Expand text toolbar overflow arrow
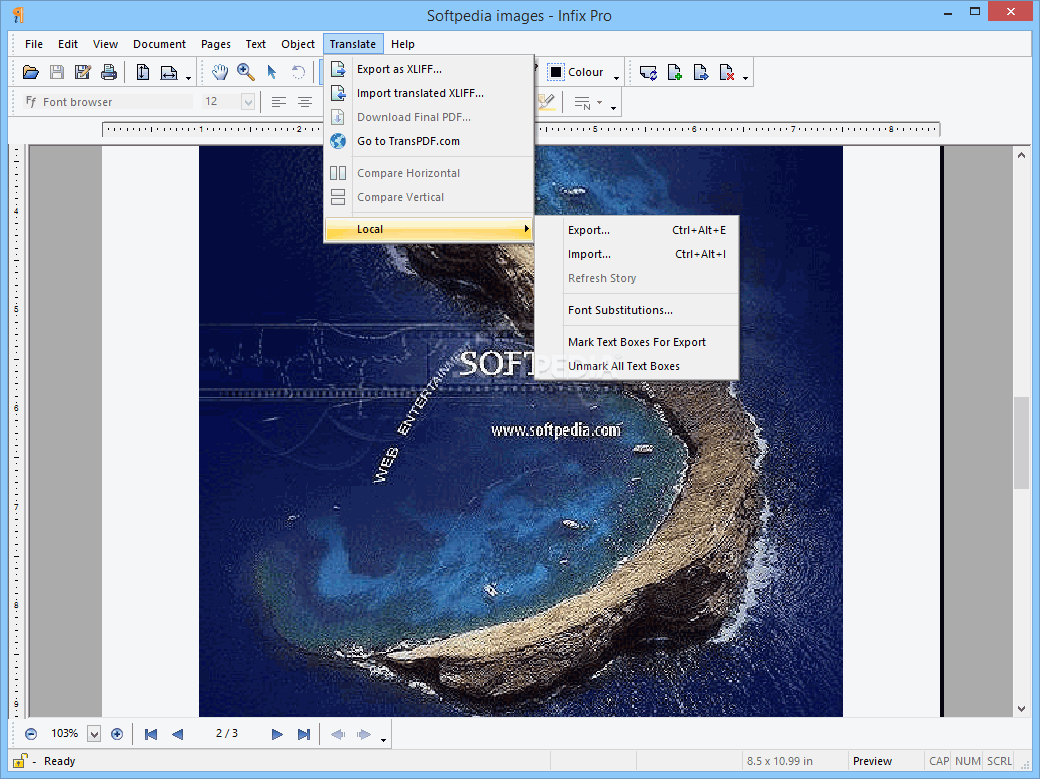Screen dimensions: 1040x779 point(614,108)
